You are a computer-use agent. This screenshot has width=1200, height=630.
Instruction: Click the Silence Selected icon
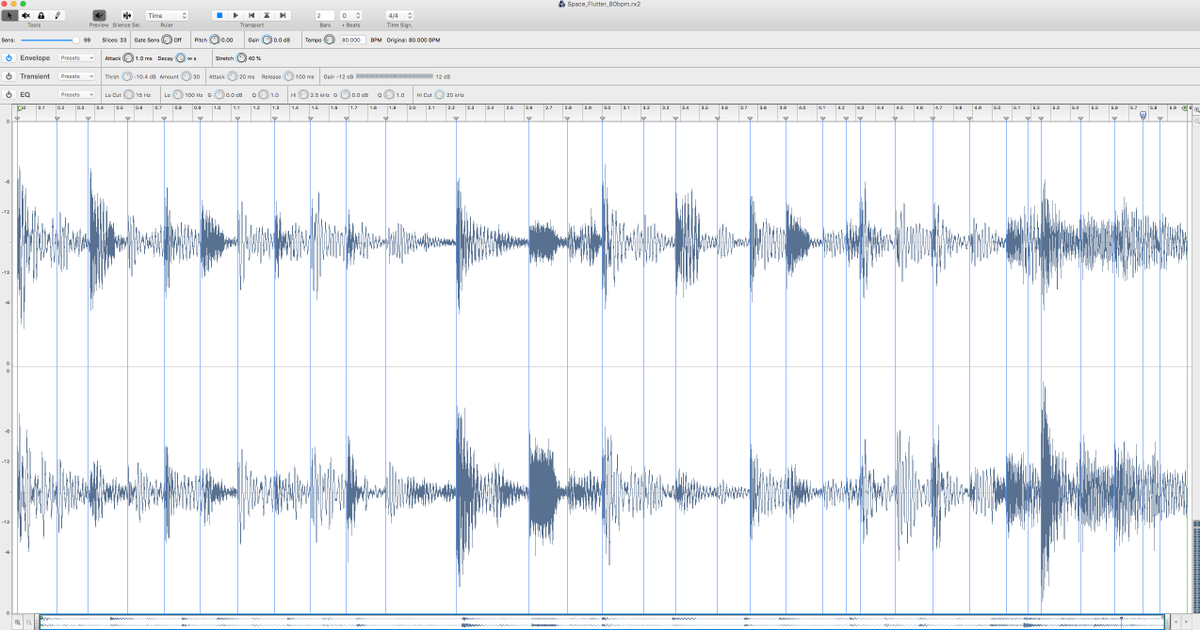tap(126, 16)
